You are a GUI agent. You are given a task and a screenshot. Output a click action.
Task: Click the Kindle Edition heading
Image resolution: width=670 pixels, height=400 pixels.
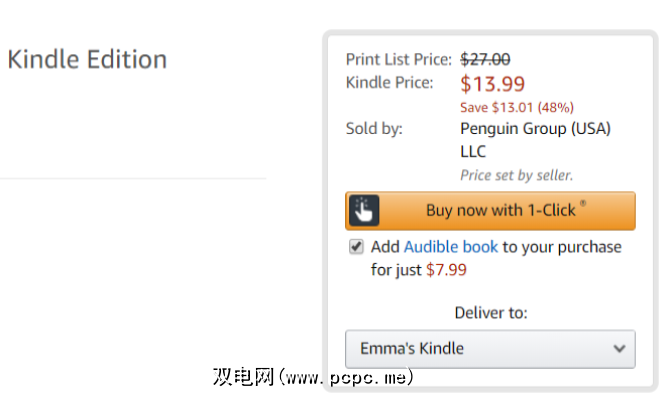(x=87, y=59)
